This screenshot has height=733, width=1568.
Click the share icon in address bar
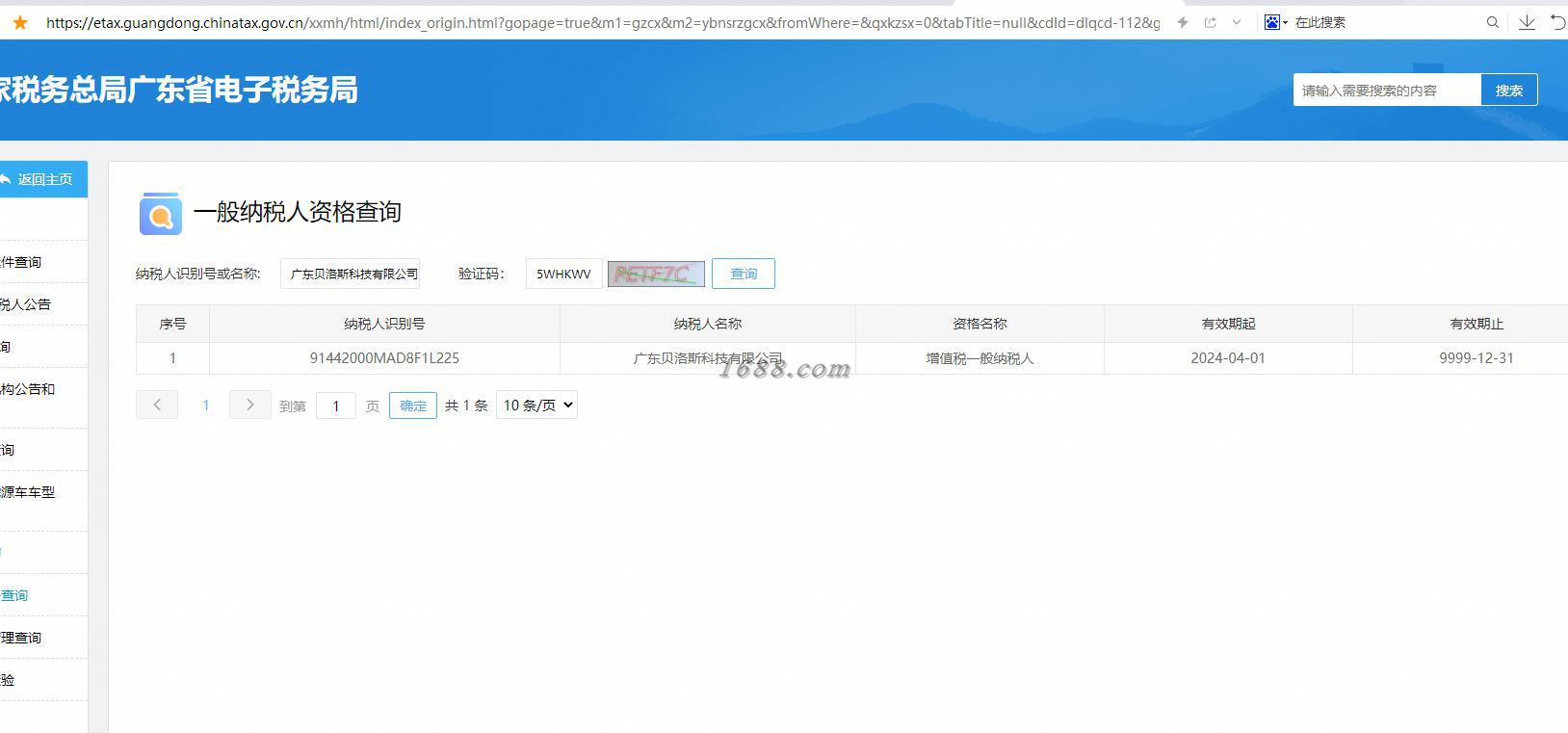1211,22
